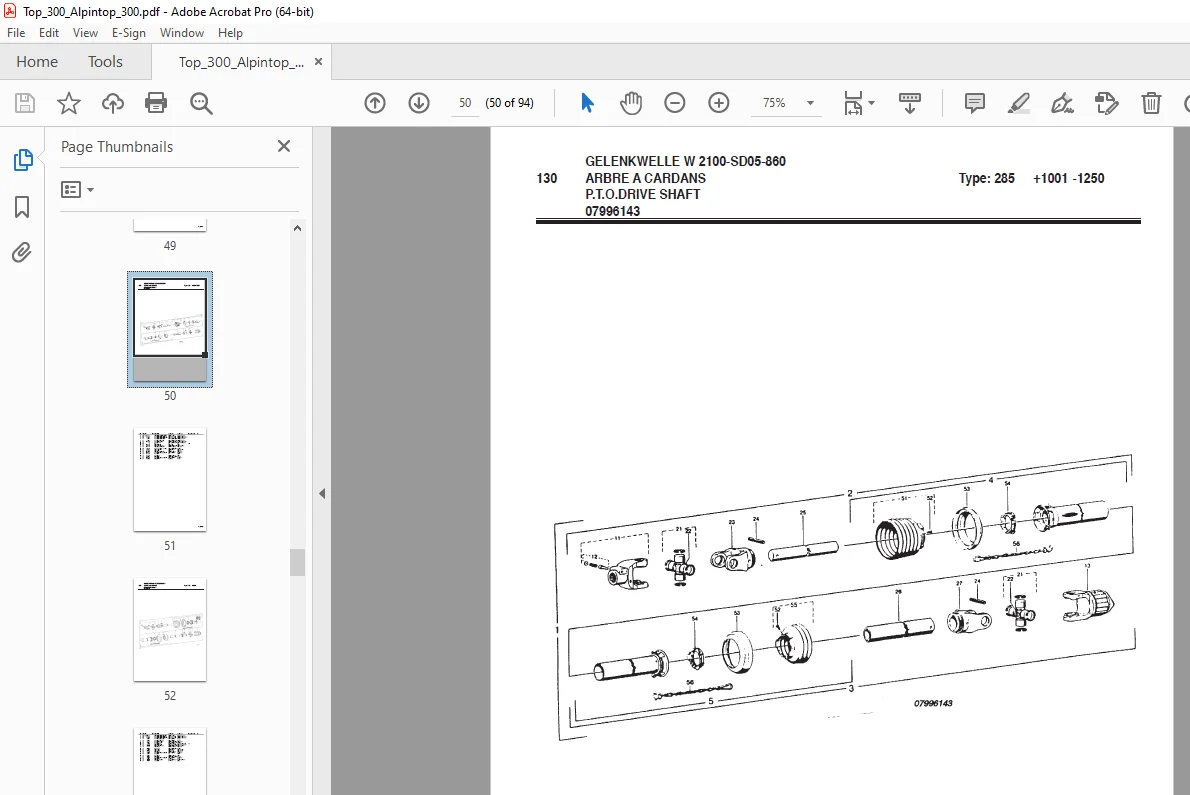Open the page display keyboard-style tool

tap(909, 103)
